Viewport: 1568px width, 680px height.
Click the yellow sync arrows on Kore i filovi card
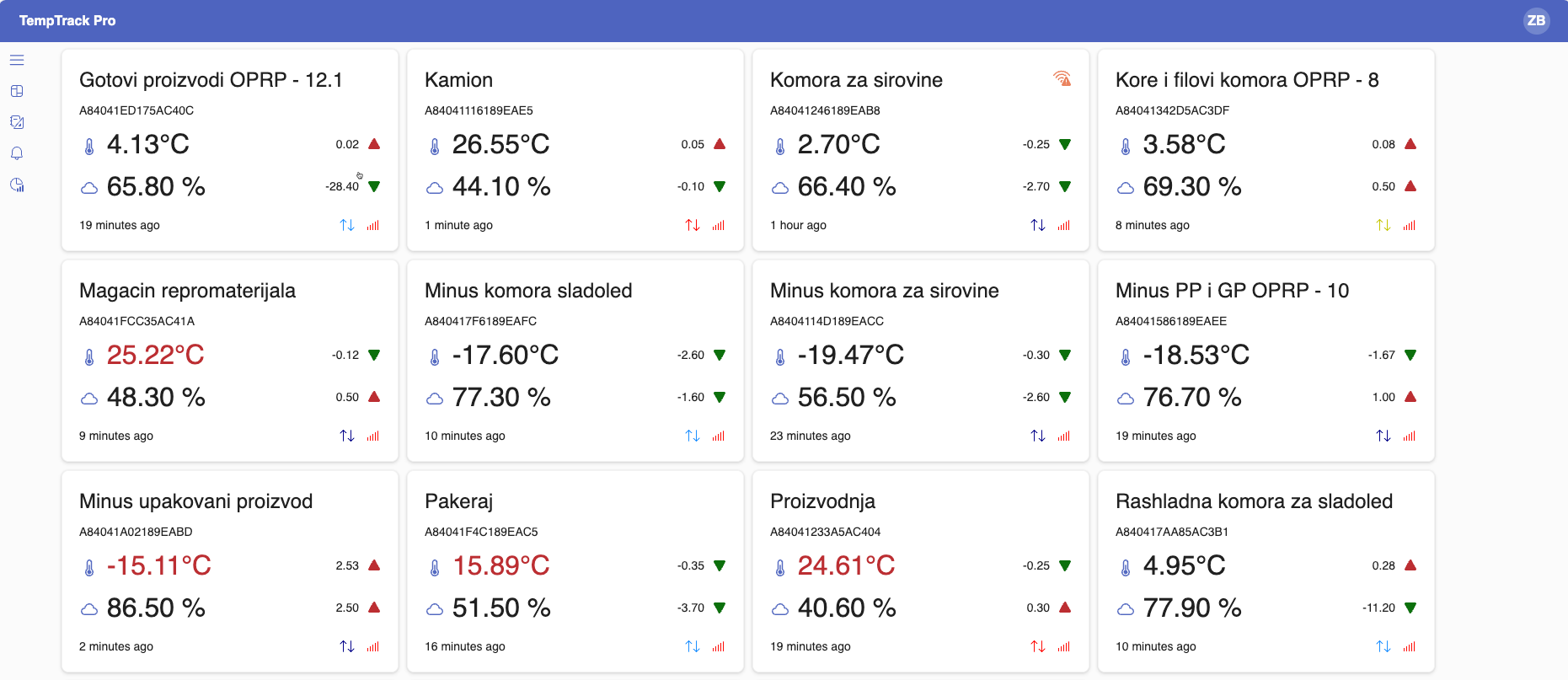[1383, 225]
